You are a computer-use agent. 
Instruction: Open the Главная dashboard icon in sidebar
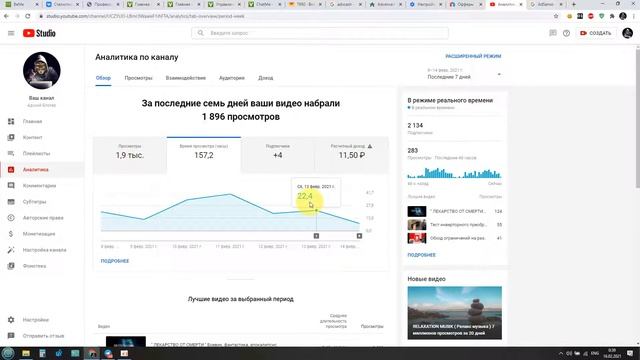click(11, 121)
